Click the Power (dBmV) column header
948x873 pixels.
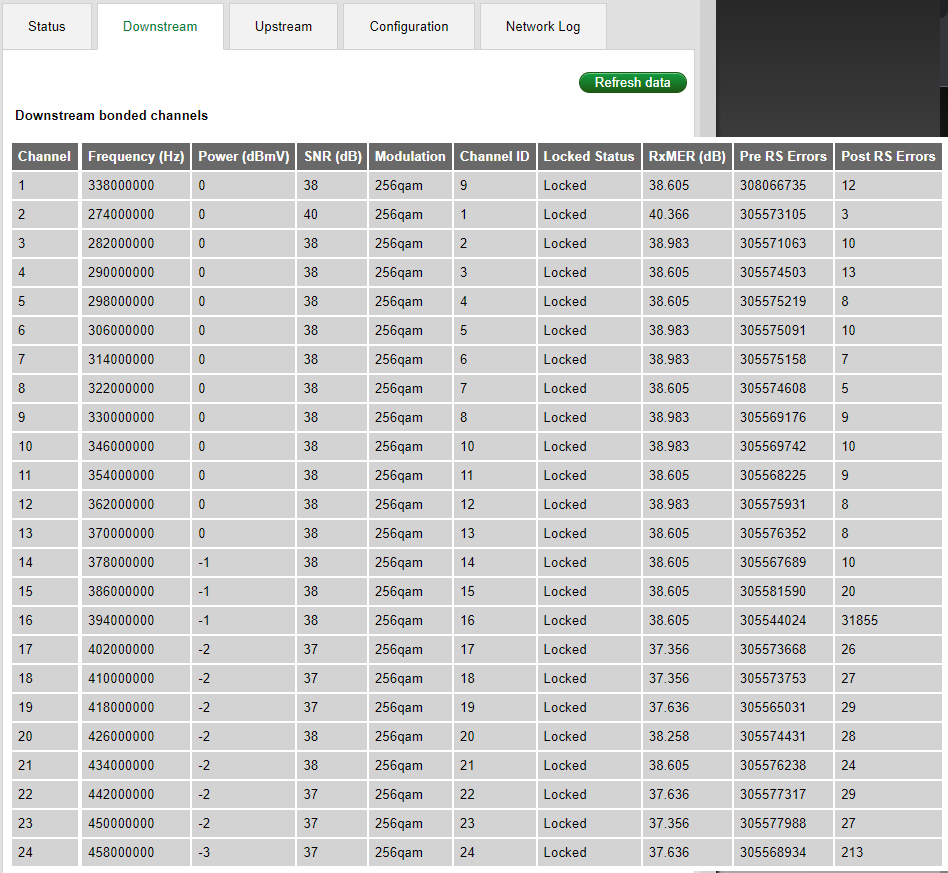[x=244, y=156]
